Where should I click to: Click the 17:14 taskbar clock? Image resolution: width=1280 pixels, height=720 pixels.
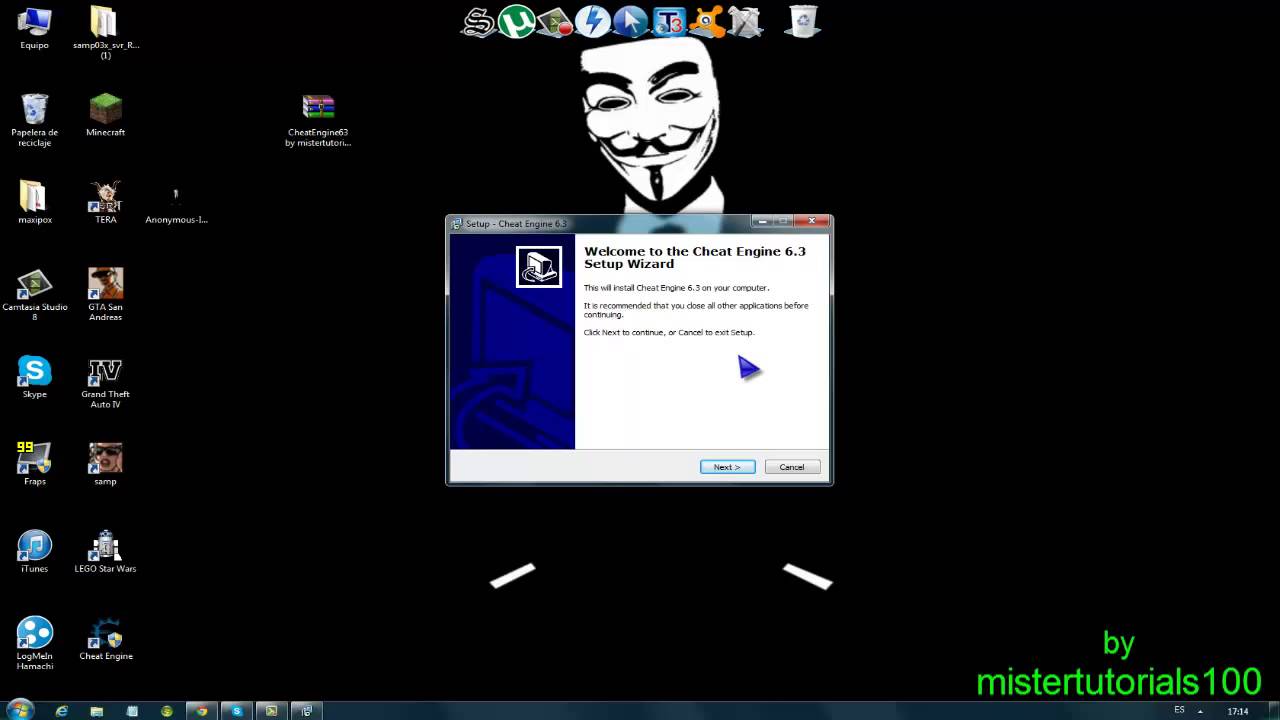[1238, 711]
